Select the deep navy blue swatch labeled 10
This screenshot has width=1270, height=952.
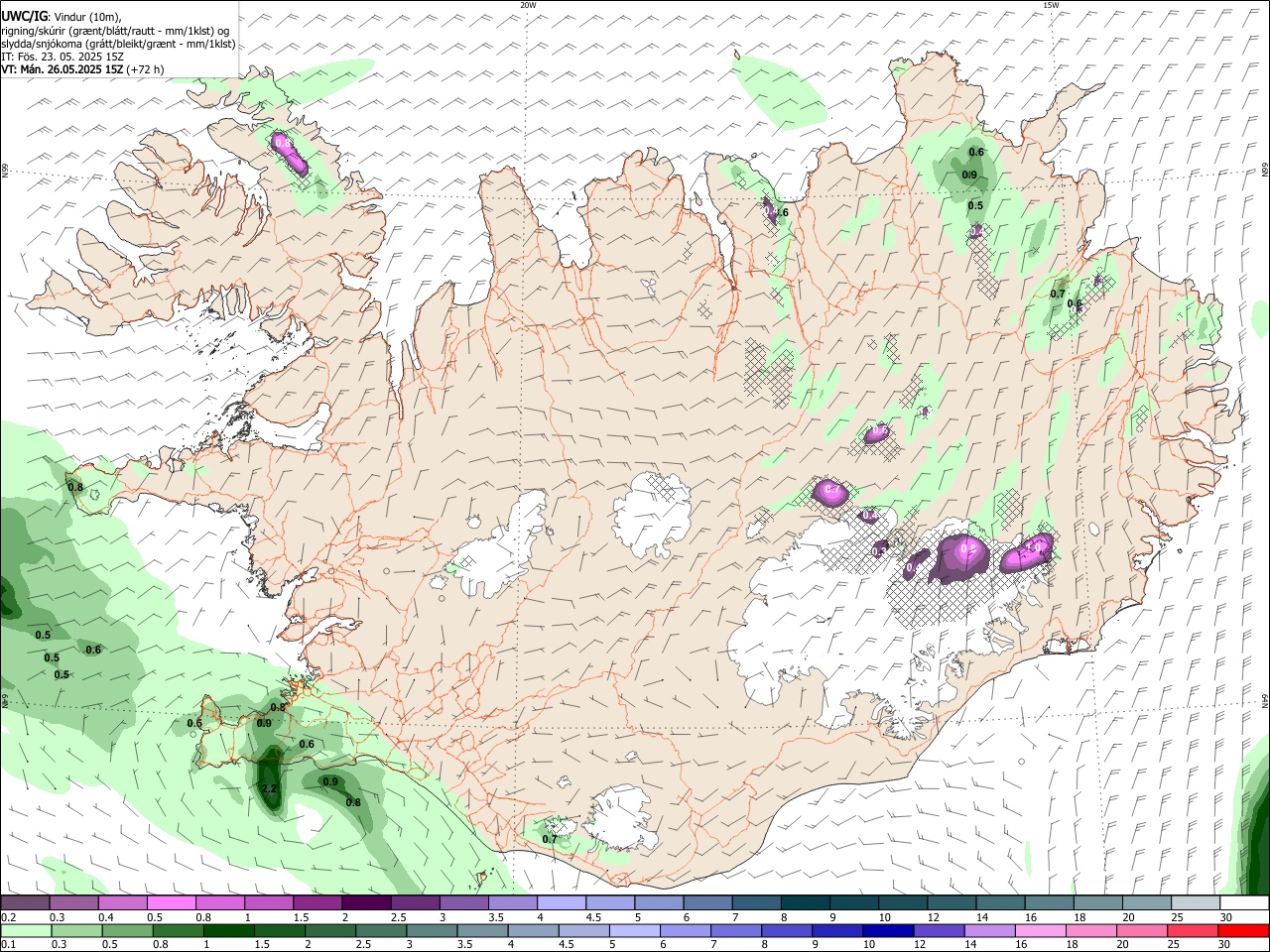pyautogui.click(x=886, y=931)
